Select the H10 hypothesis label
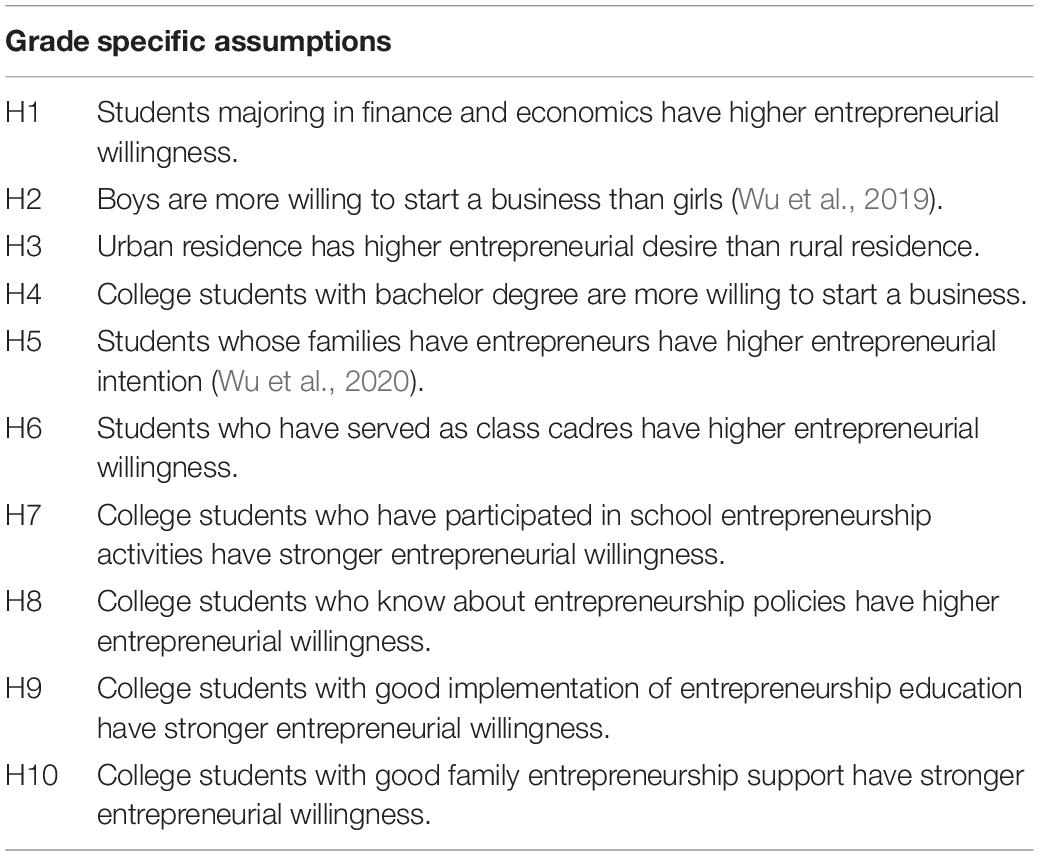This screenshot has height=856, width=1039. [32, 776]
